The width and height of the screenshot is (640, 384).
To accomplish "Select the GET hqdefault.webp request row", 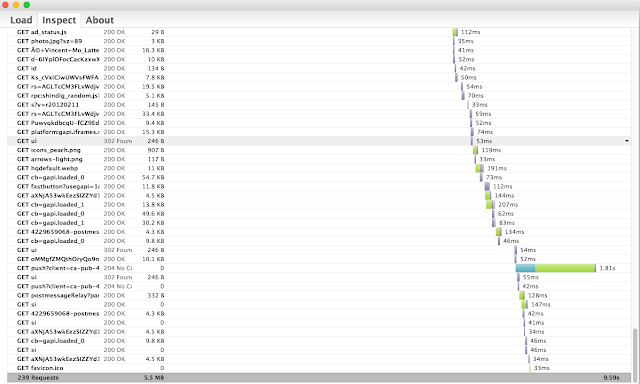I will tap(319, 168).
